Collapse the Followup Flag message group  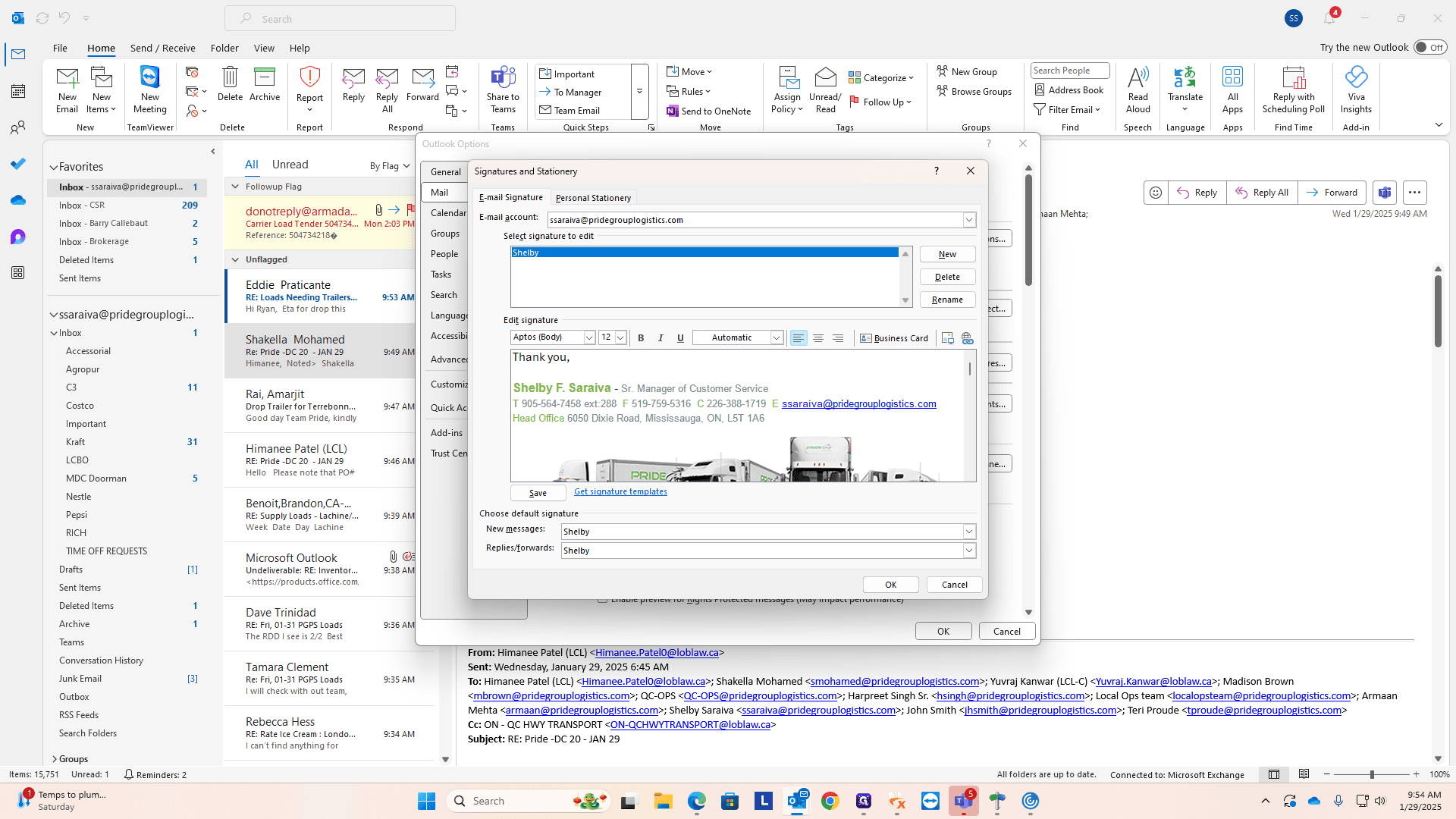click(x=235, y=187)
